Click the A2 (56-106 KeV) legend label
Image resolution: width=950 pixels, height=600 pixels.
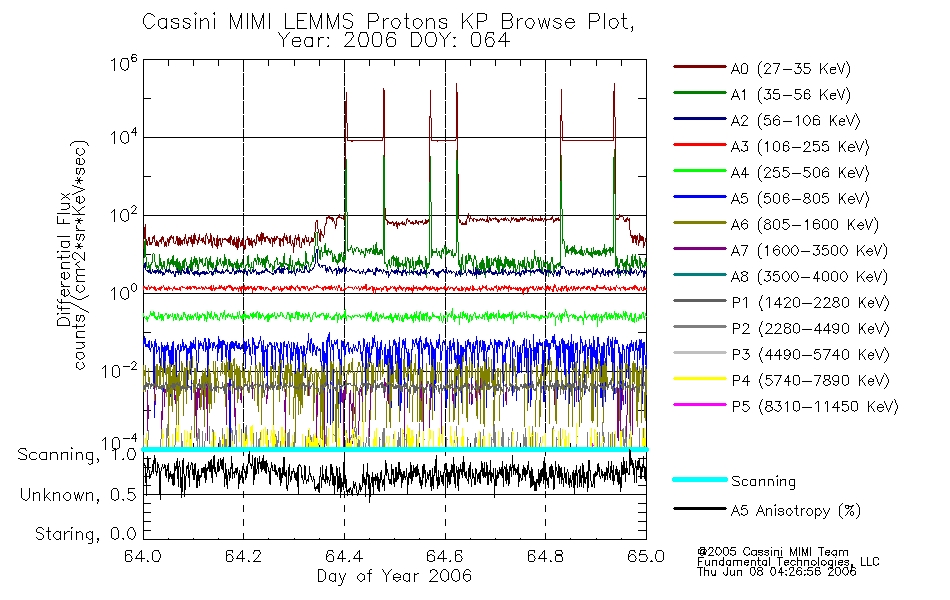point(795,121)
